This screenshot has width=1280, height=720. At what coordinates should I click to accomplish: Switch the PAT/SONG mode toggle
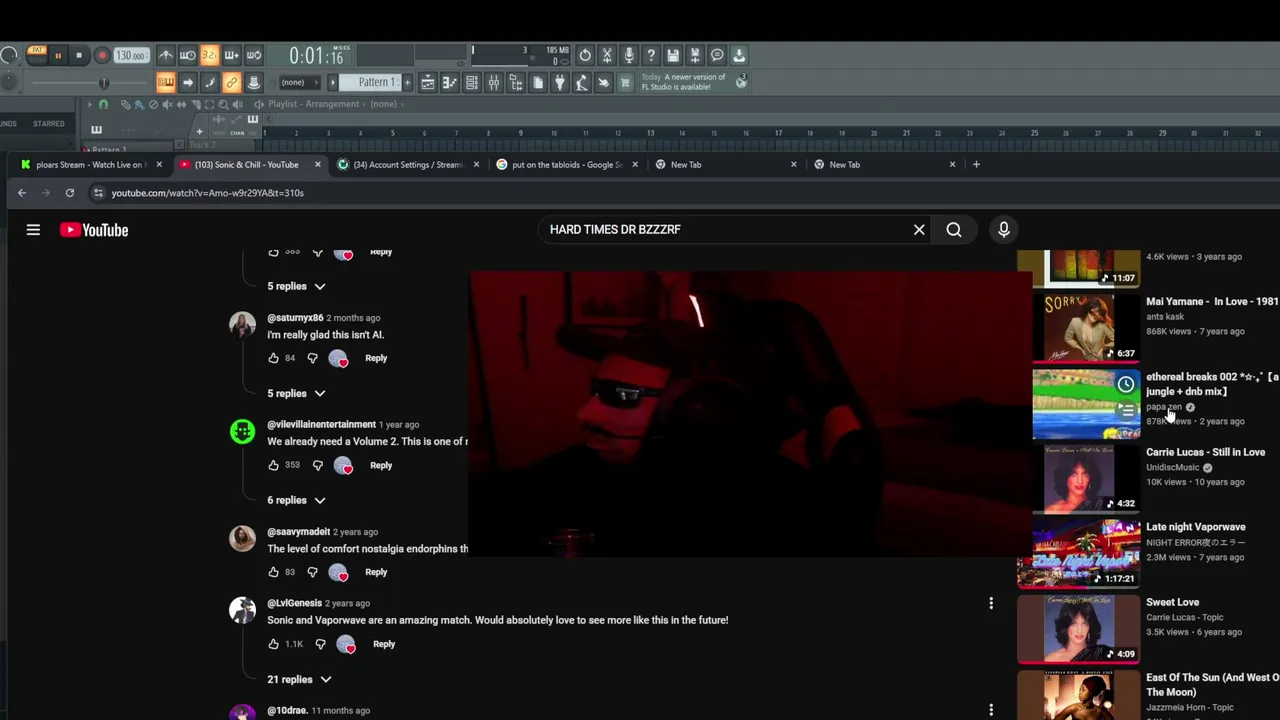point(37,55)
